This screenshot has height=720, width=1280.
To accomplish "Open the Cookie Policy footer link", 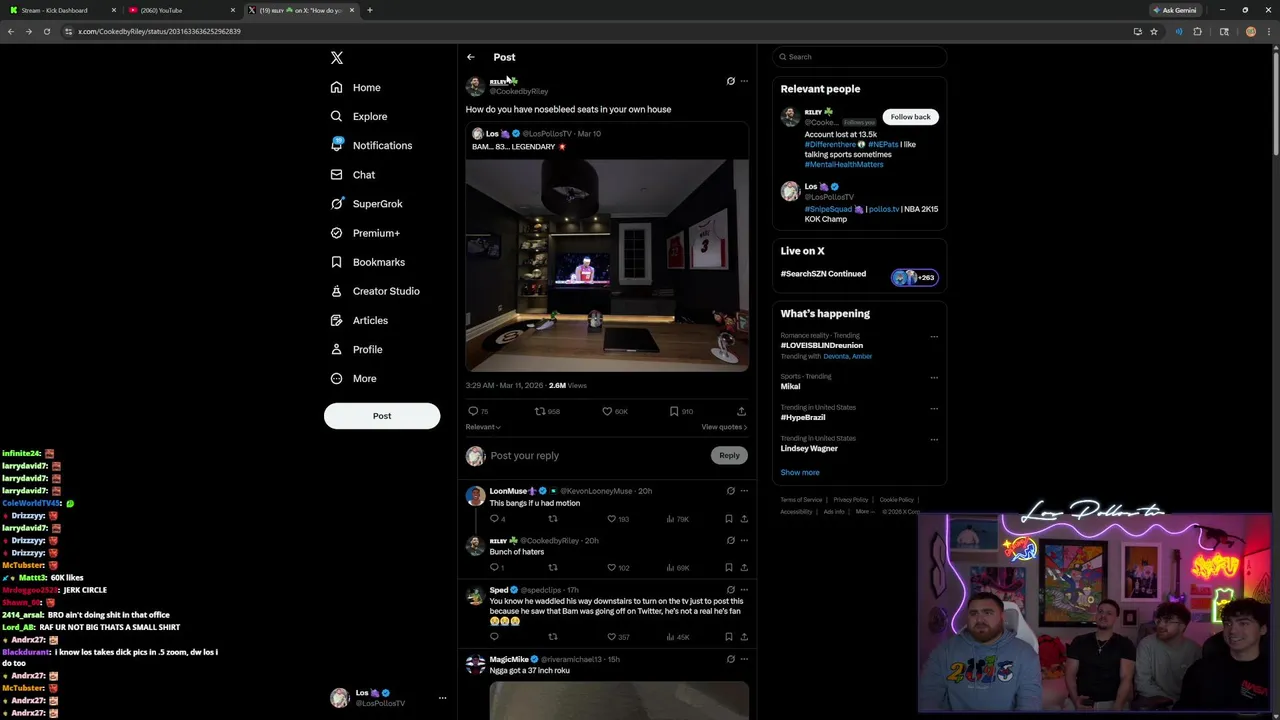I will (897, 500).
